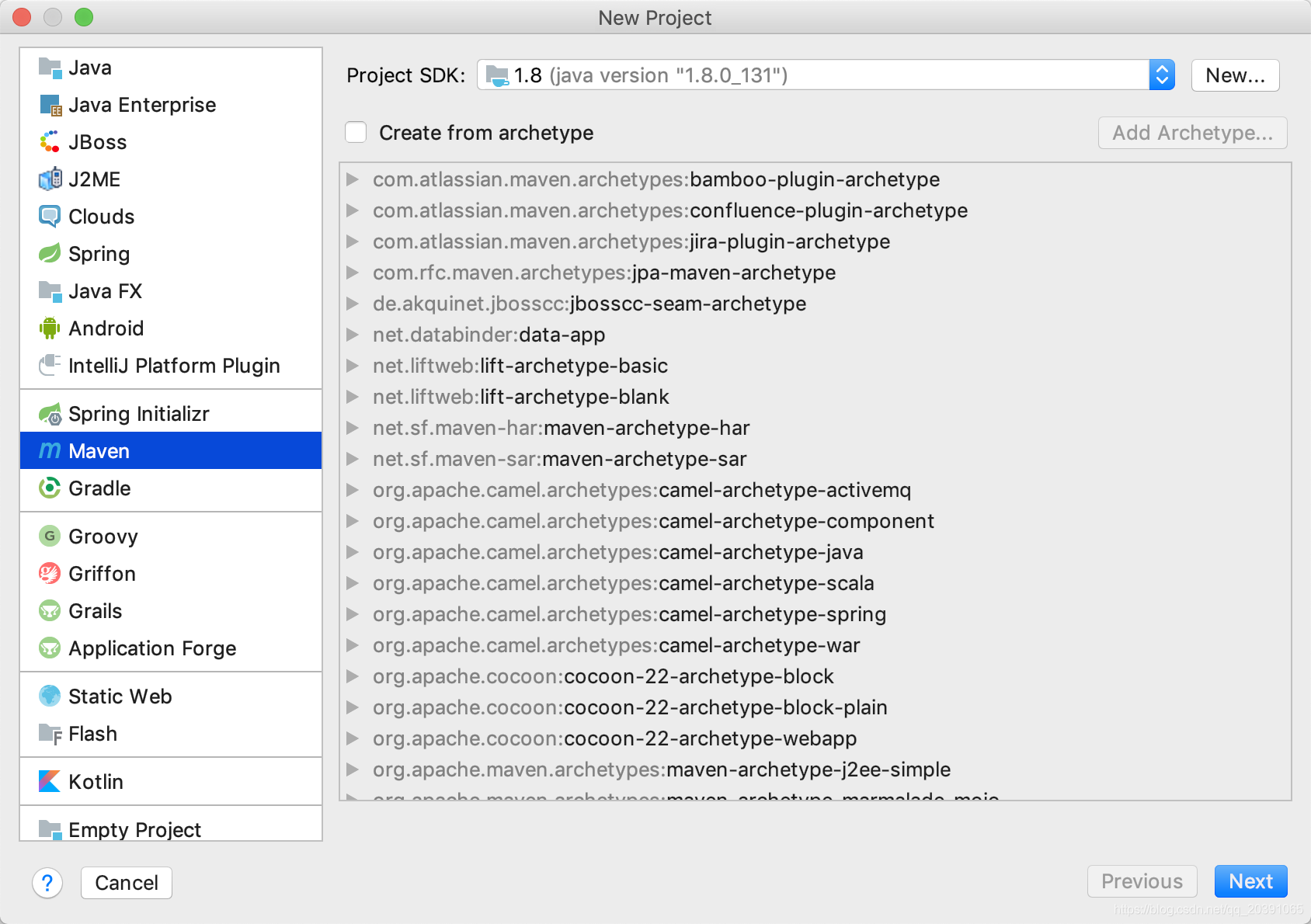The image size is (1311, 924).
Task: Click the Flash folder icon
Action: pos(50,734)
